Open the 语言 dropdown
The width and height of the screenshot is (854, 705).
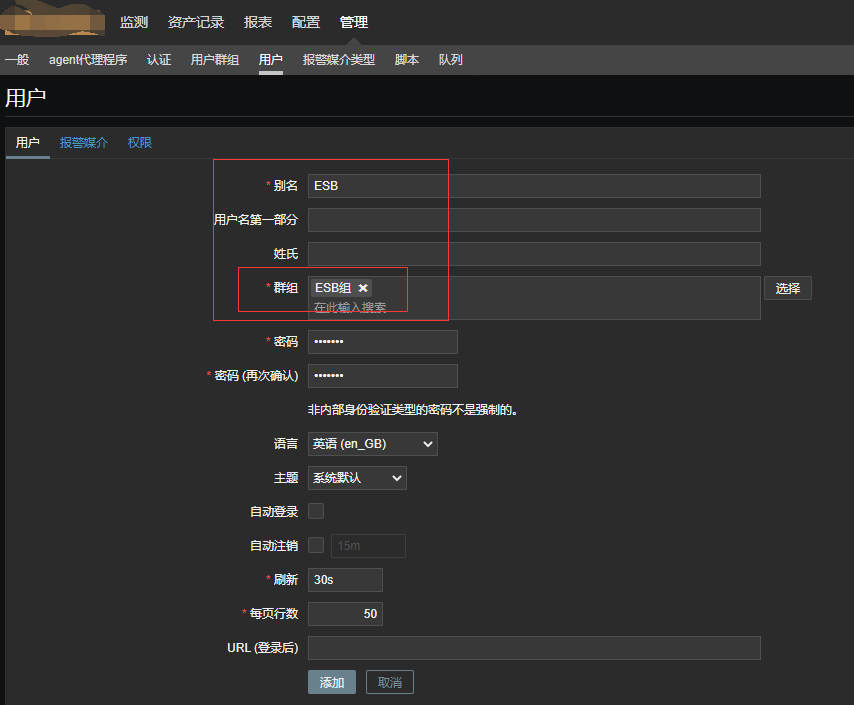(373, 444)
